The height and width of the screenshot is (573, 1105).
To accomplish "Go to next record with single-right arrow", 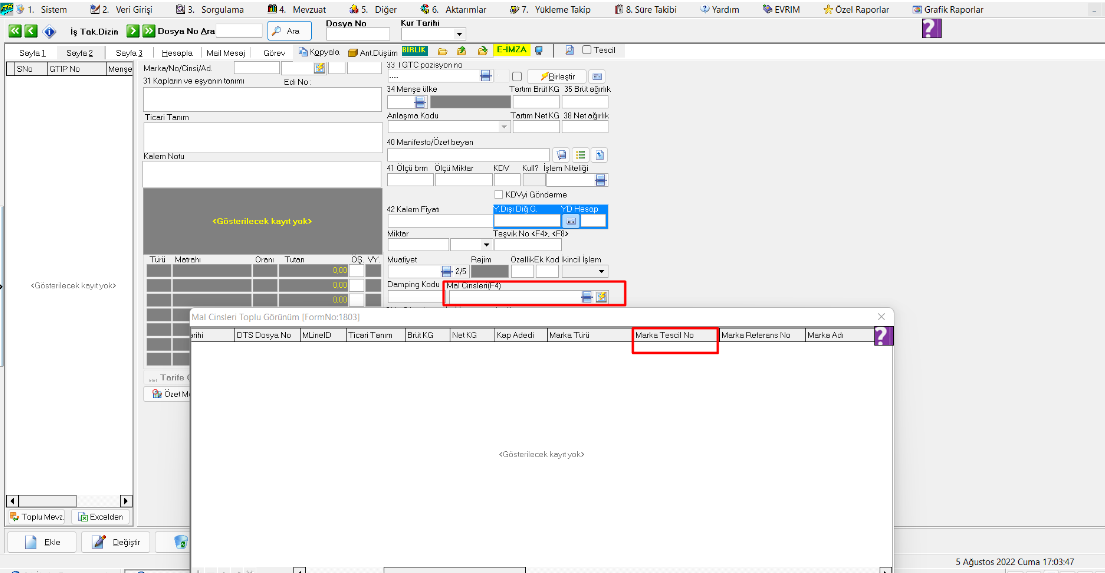I will pyautogui.click(x=132, y=31).
